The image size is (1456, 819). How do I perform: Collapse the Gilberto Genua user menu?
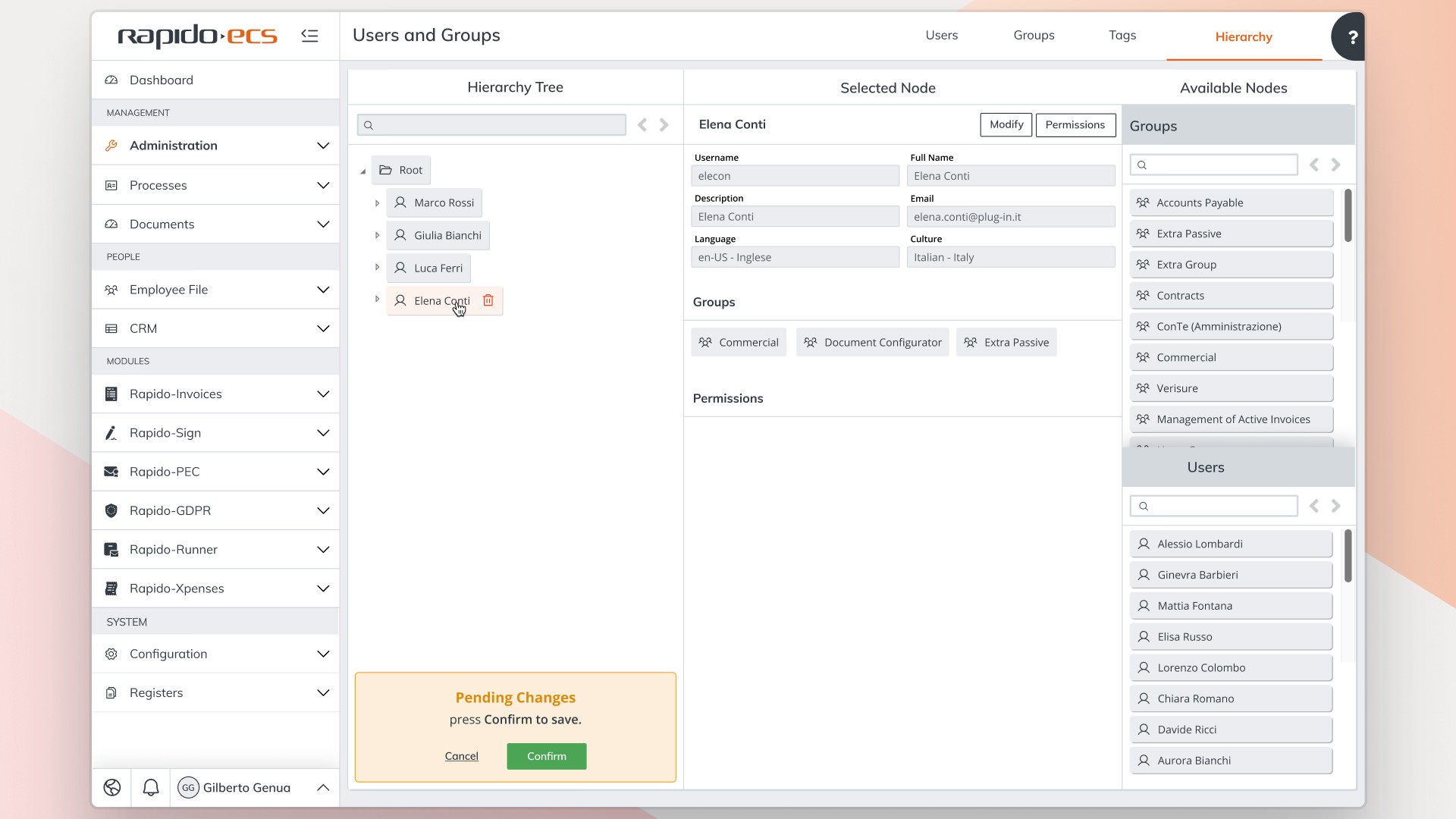pyautogui.click(x=322, y=787)
